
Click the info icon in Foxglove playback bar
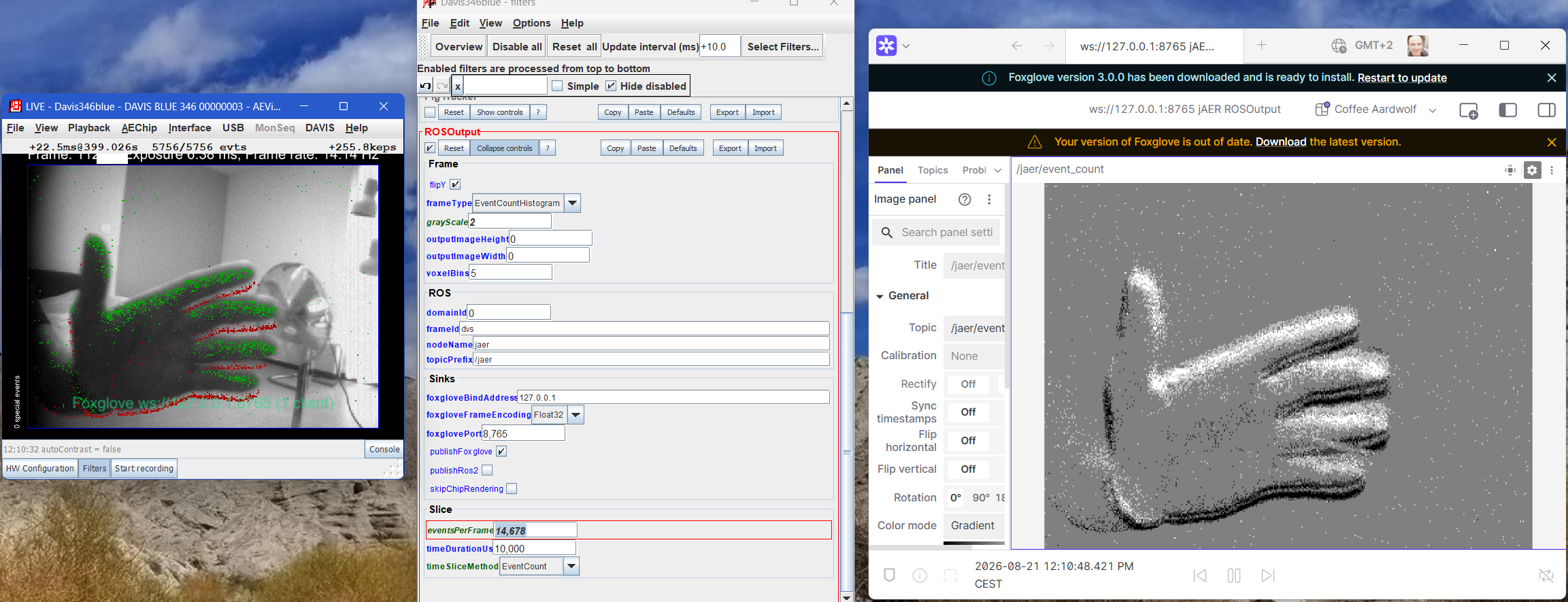(920, 575)
